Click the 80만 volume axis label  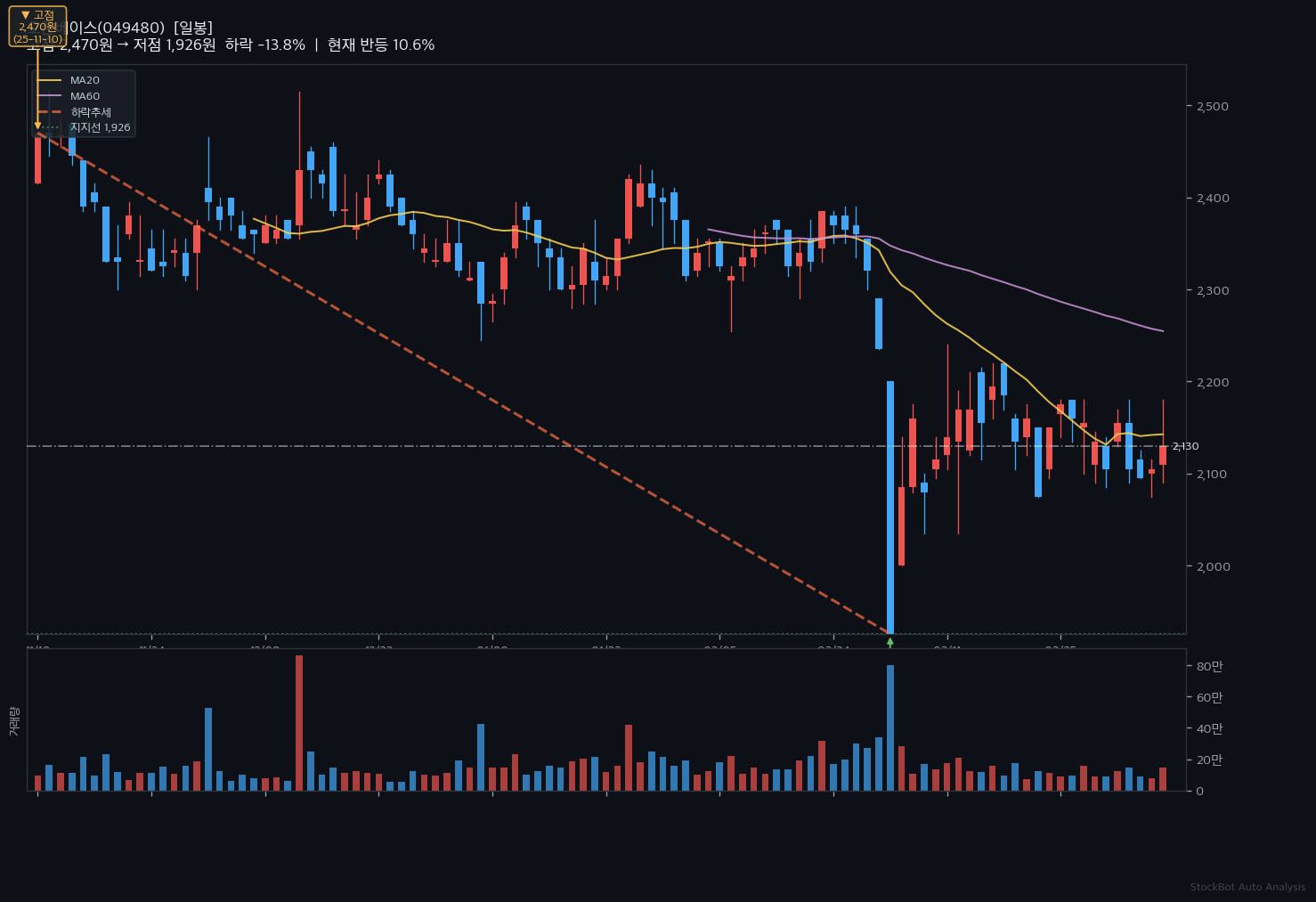[x=1209, y=666]
